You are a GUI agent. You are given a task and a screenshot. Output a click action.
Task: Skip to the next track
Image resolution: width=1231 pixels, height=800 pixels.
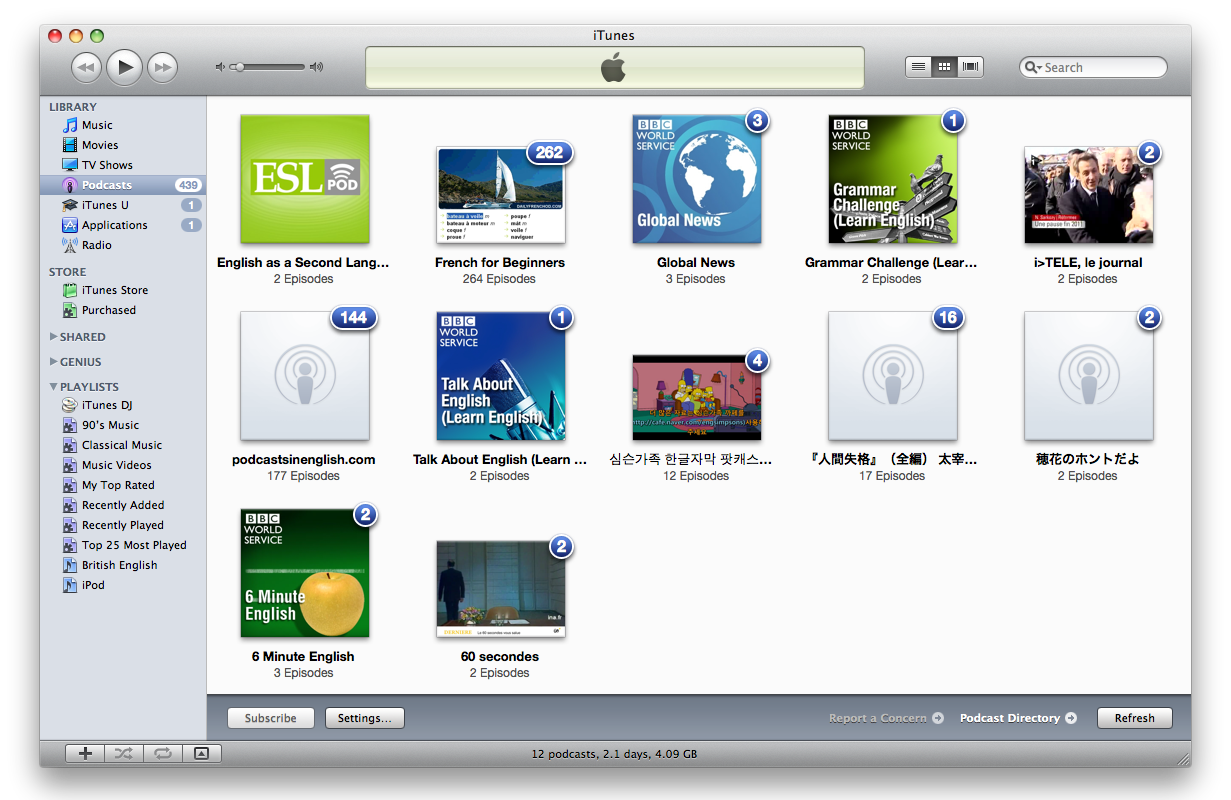[x=162, y=67]
